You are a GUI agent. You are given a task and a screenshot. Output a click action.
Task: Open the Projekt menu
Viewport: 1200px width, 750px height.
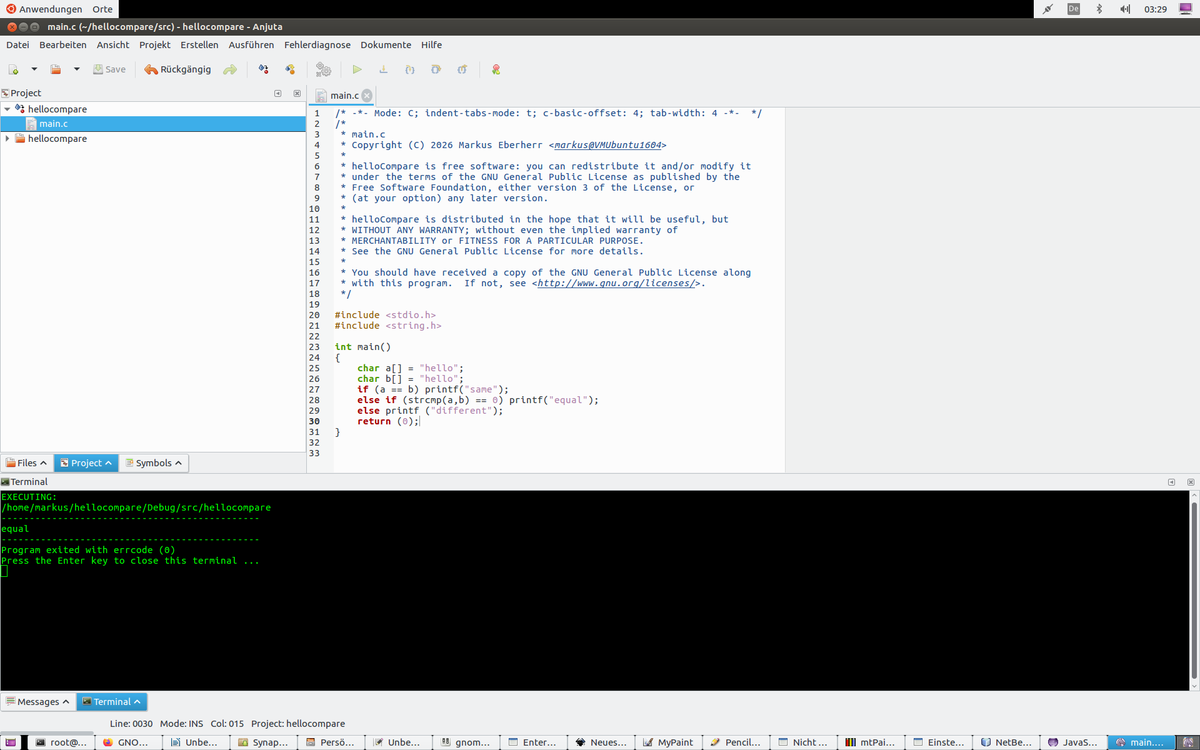click(155, 45)
